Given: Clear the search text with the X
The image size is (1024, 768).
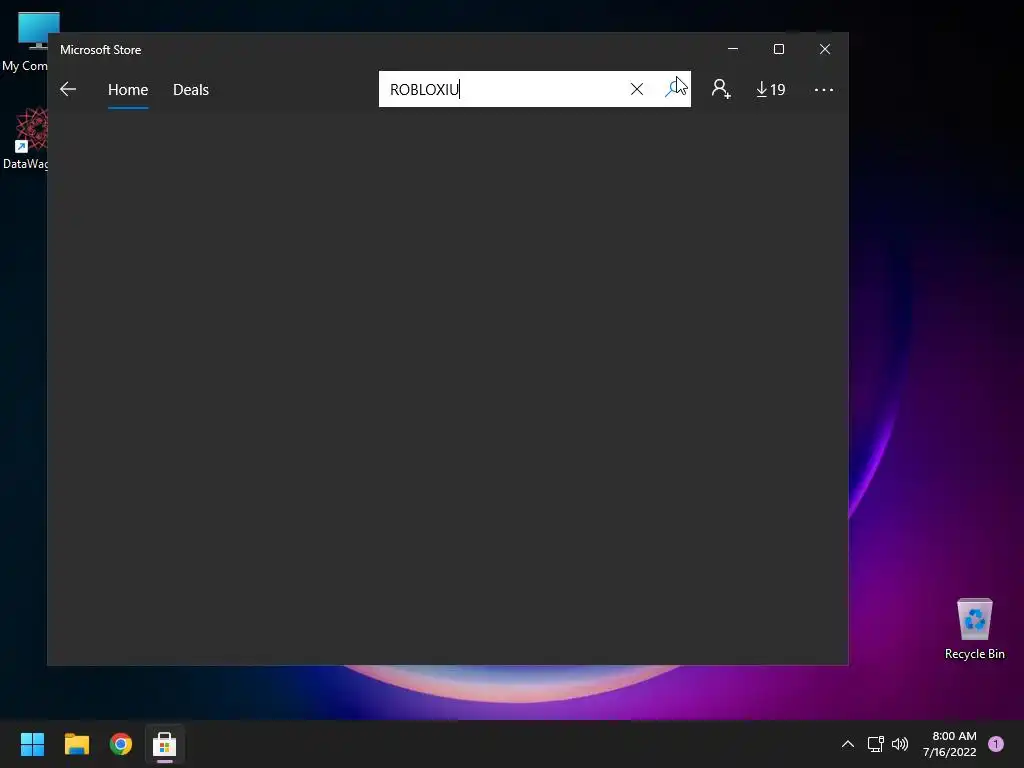Looking at the screenshot, I should 637,89.
